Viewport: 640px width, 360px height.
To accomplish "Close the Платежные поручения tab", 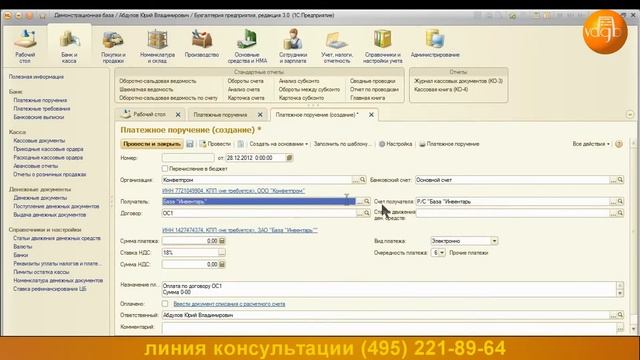I will (260, 115).
